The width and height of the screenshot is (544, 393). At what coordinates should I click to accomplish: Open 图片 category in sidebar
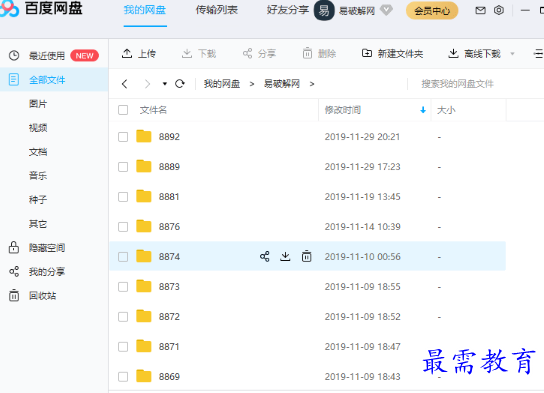point(38,104)
